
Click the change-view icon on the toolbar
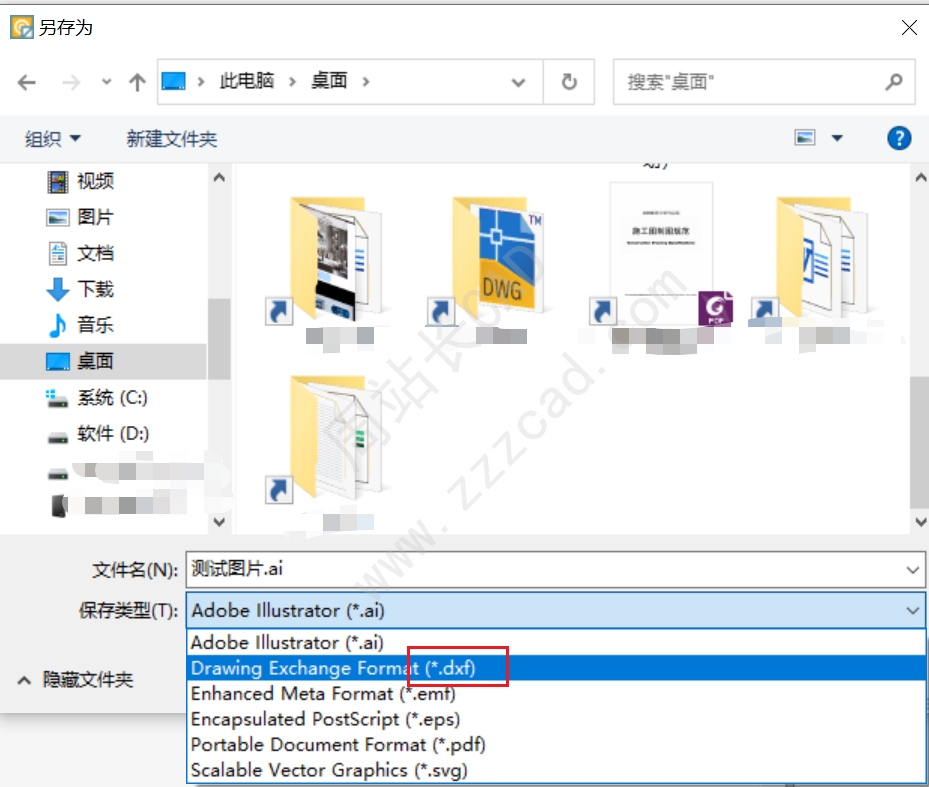[x=806, y=138]
